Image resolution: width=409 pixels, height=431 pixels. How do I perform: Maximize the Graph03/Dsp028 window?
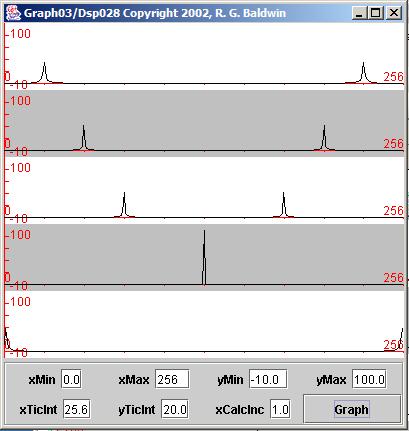[376, 13]
